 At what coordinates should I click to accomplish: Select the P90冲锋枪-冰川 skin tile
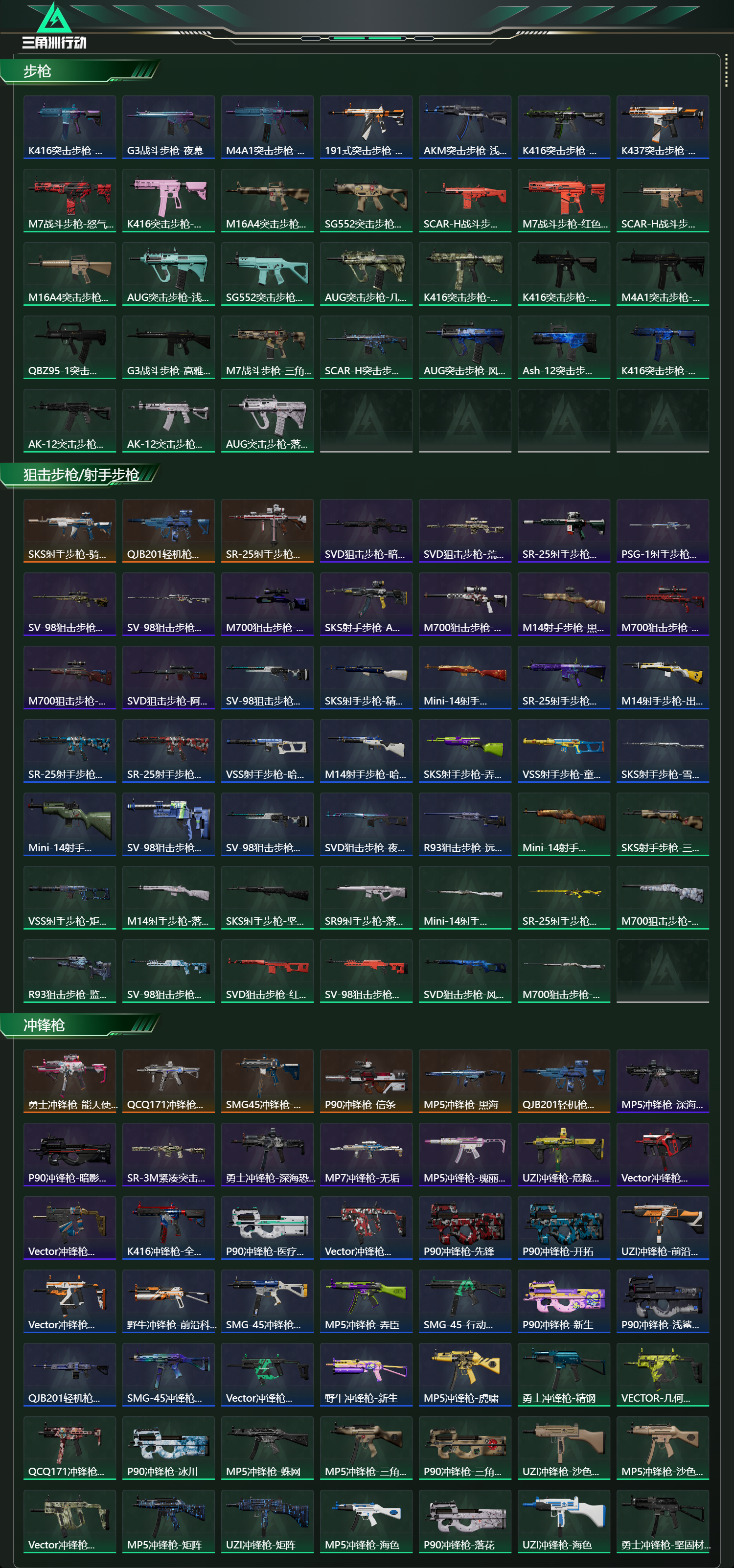pyautogui.click(x=169, y=1448)
